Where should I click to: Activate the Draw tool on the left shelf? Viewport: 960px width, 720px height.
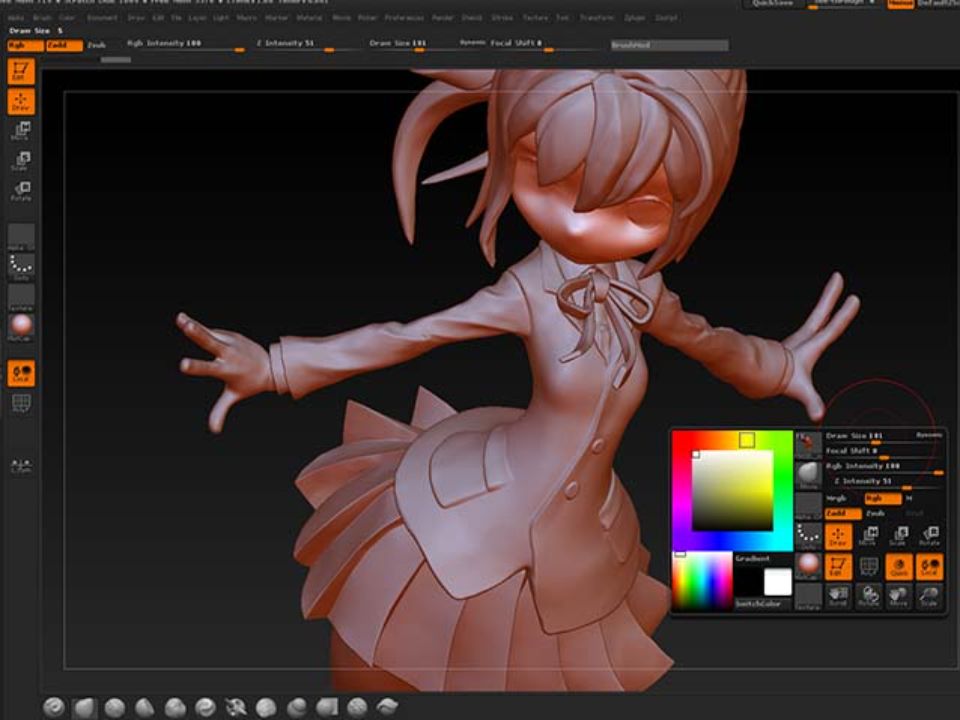21,102
